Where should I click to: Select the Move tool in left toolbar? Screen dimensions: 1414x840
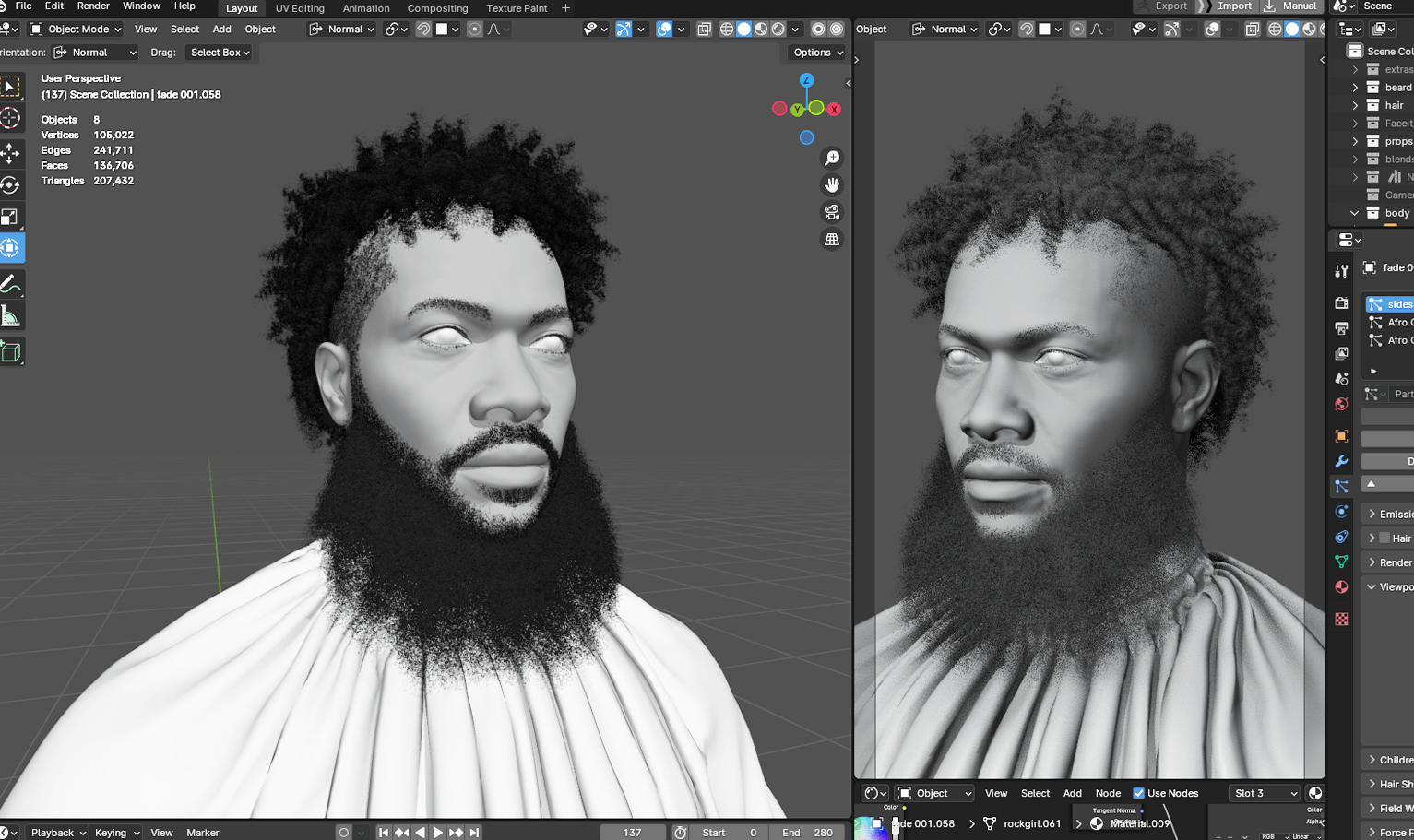click(x=10, y=152)
